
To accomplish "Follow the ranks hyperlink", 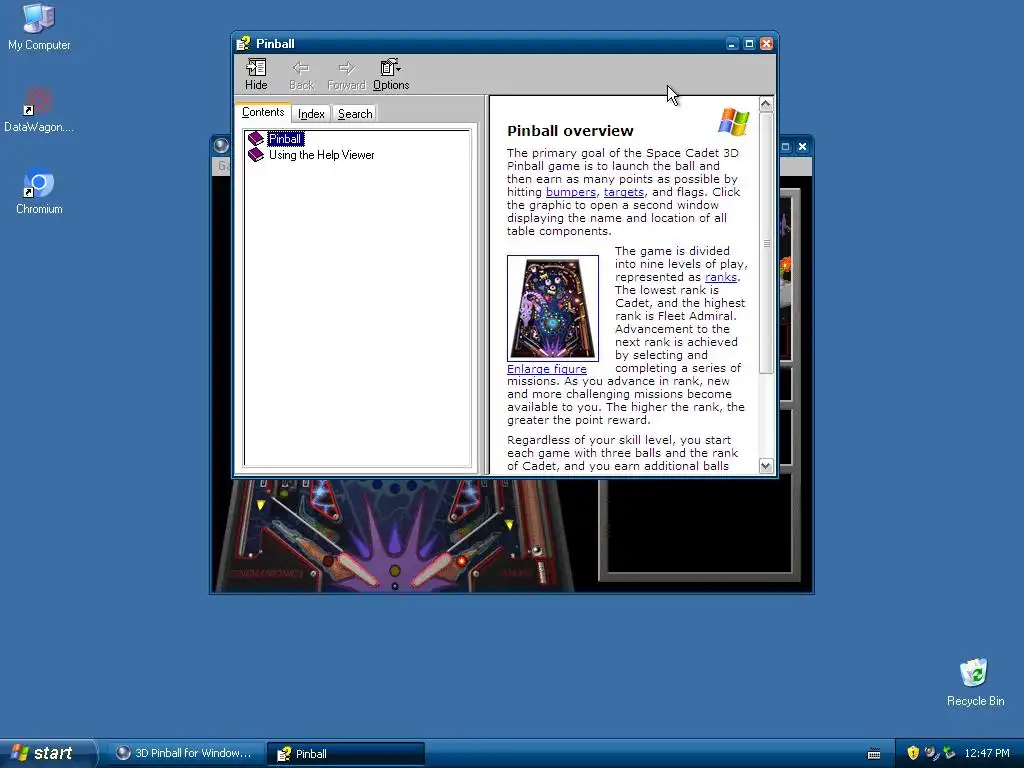I will coord(721,277).
